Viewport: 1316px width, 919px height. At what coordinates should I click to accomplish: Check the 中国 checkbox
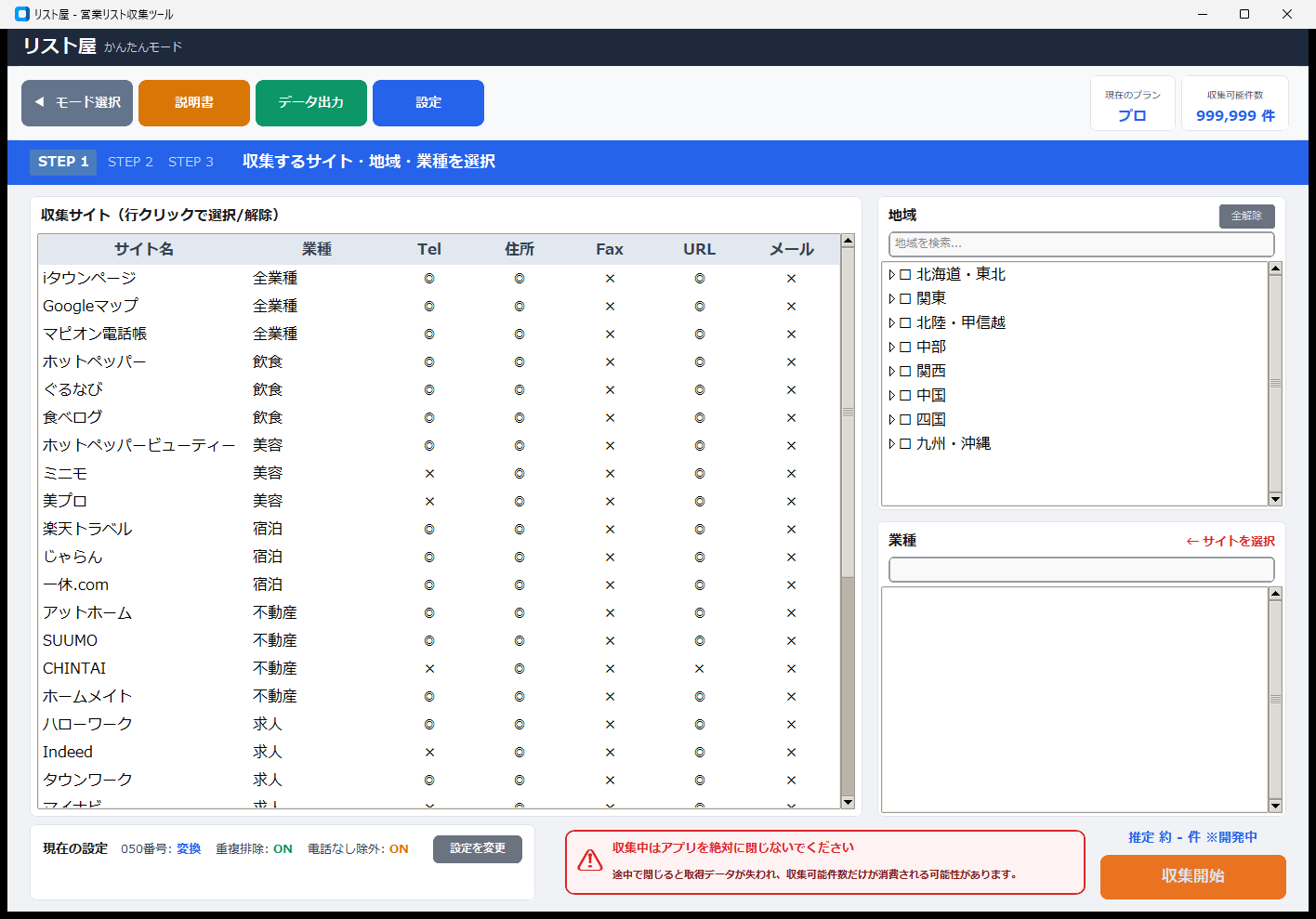905,396
